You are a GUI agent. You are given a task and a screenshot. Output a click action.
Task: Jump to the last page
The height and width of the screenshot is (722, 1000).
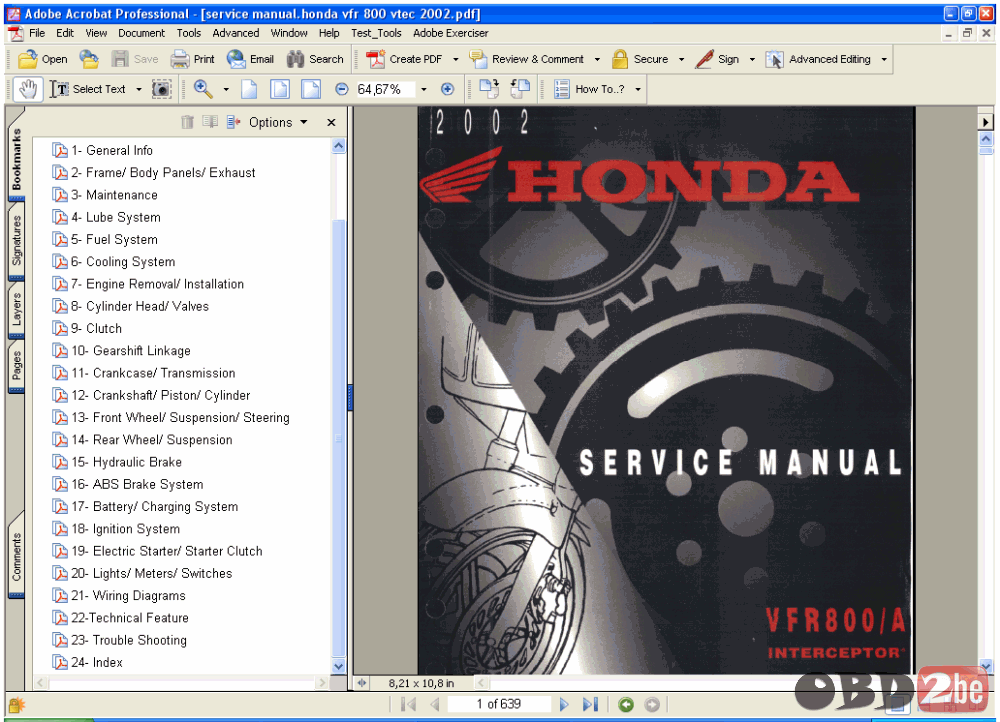[591, 704]
